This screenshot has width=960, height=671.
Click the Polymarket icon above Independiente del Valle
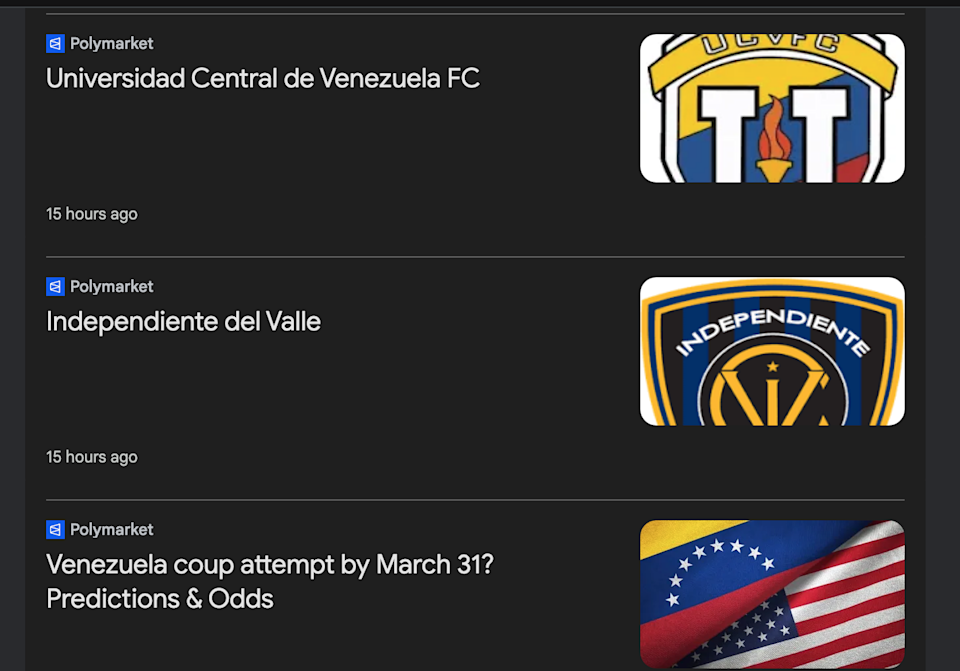click(x=55, y=287)
